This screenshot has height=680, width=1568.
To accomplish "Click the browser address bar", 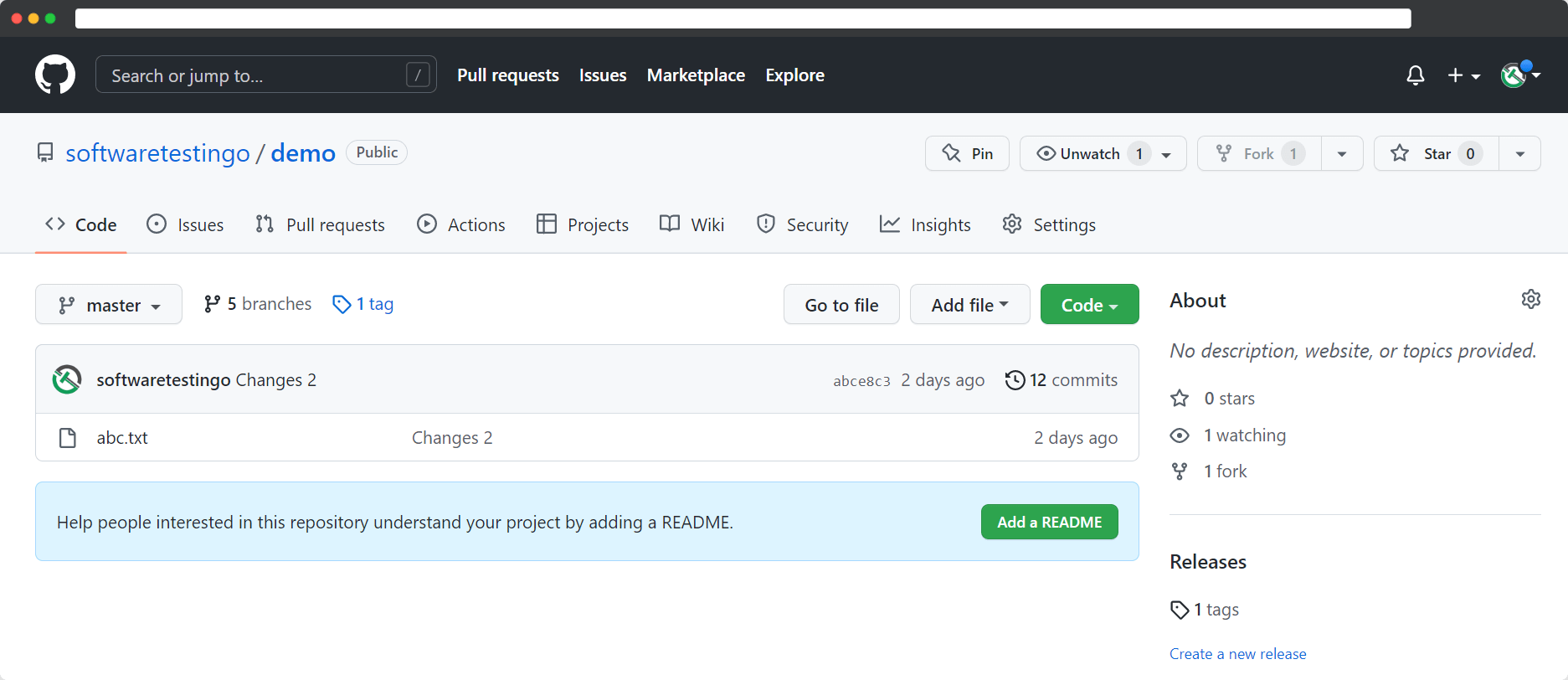I will pyautogui.click(x=743, y=18).
